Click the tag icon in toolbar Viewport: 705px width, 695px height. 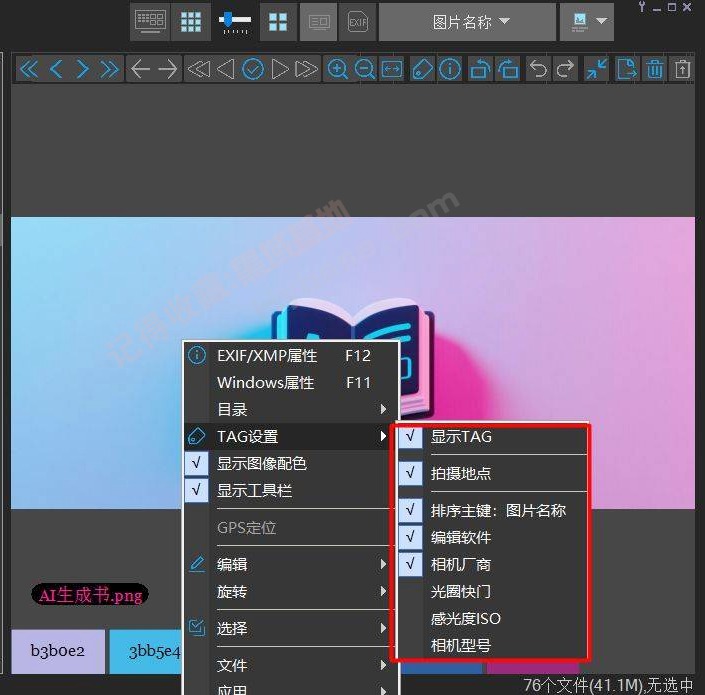coord(422,69)
